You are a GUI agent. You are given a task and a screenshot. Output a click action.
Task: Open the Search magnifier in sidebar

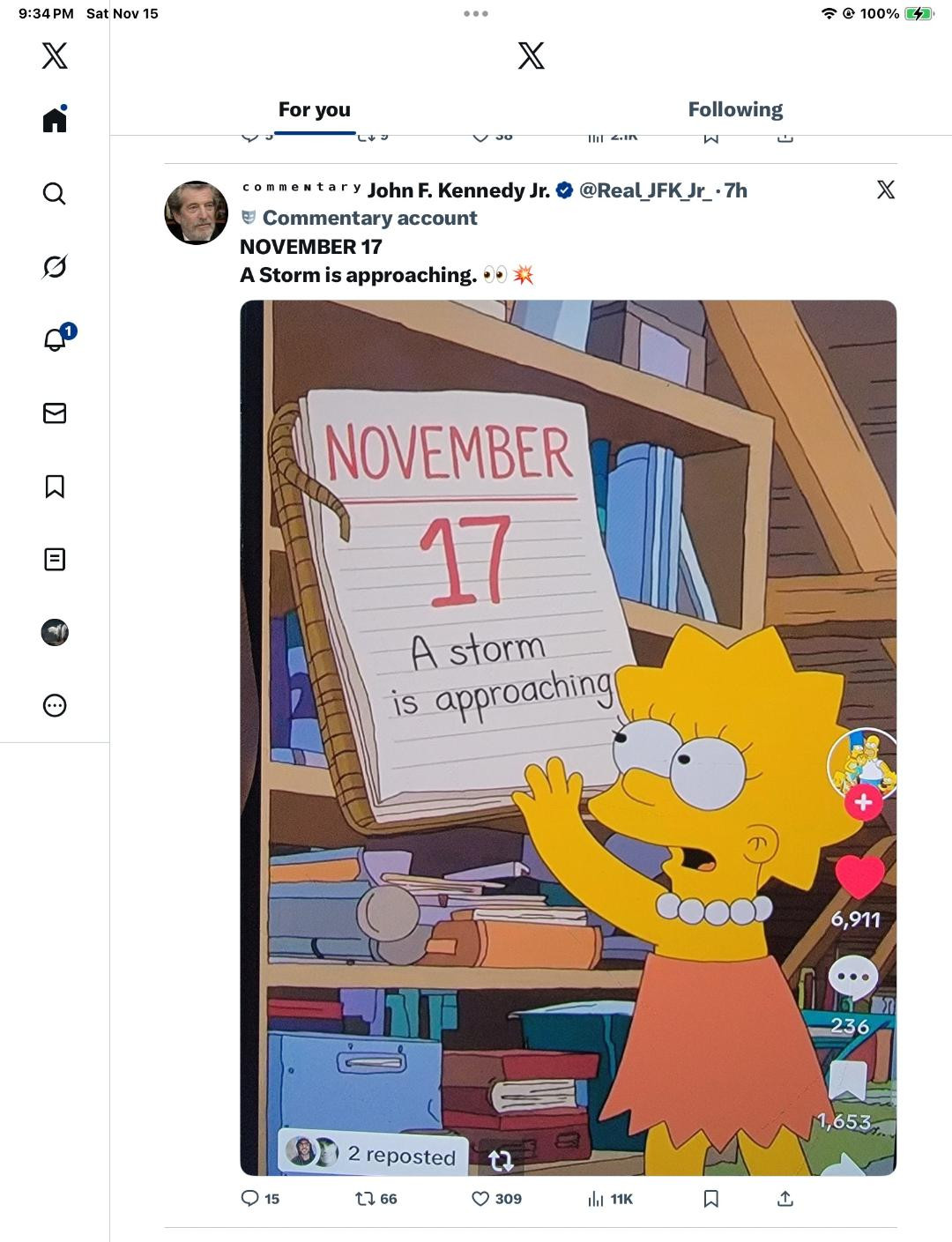55,193
